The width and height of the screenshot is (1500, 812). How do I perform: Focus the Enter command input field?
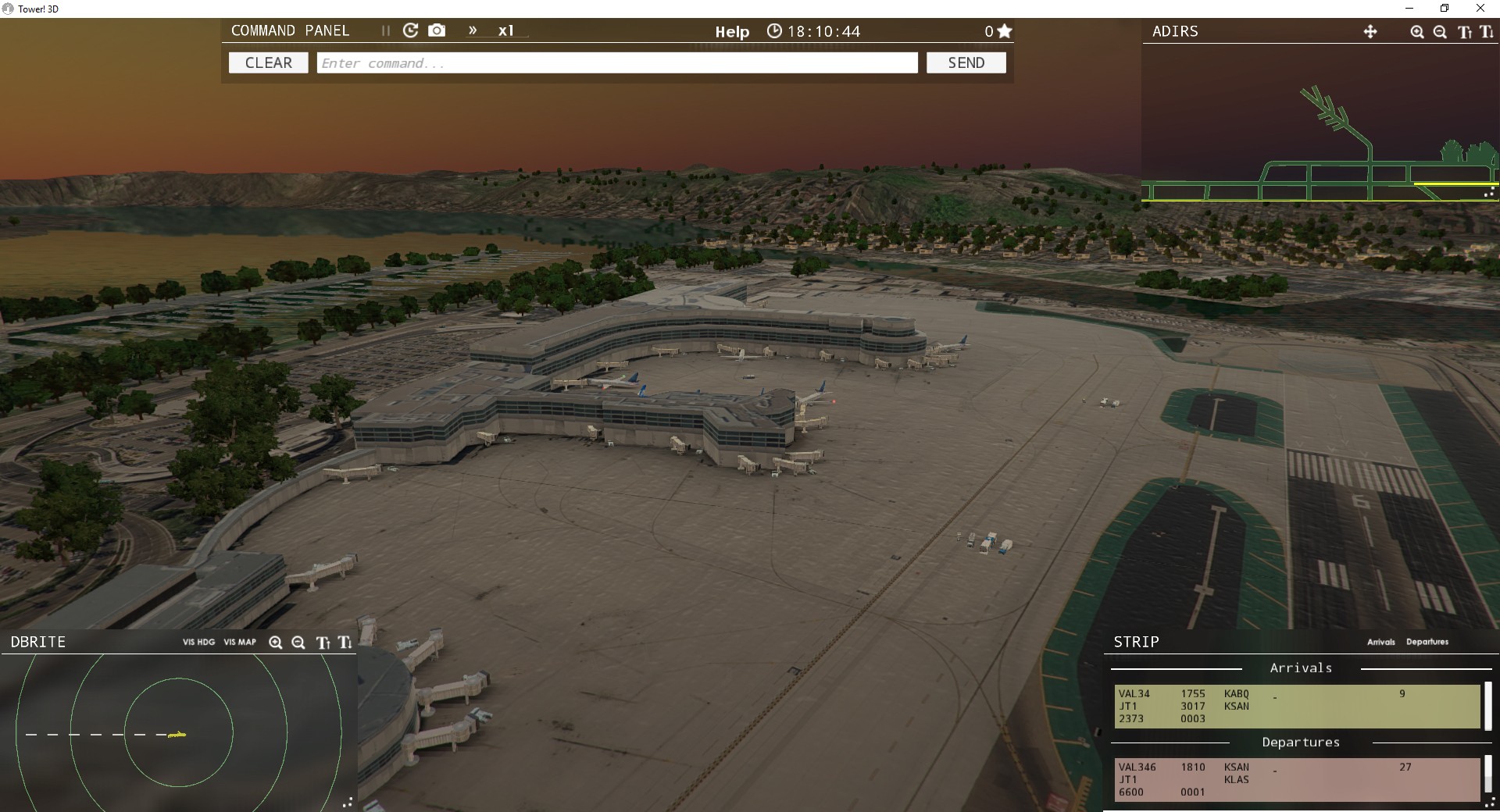[617, 63]
